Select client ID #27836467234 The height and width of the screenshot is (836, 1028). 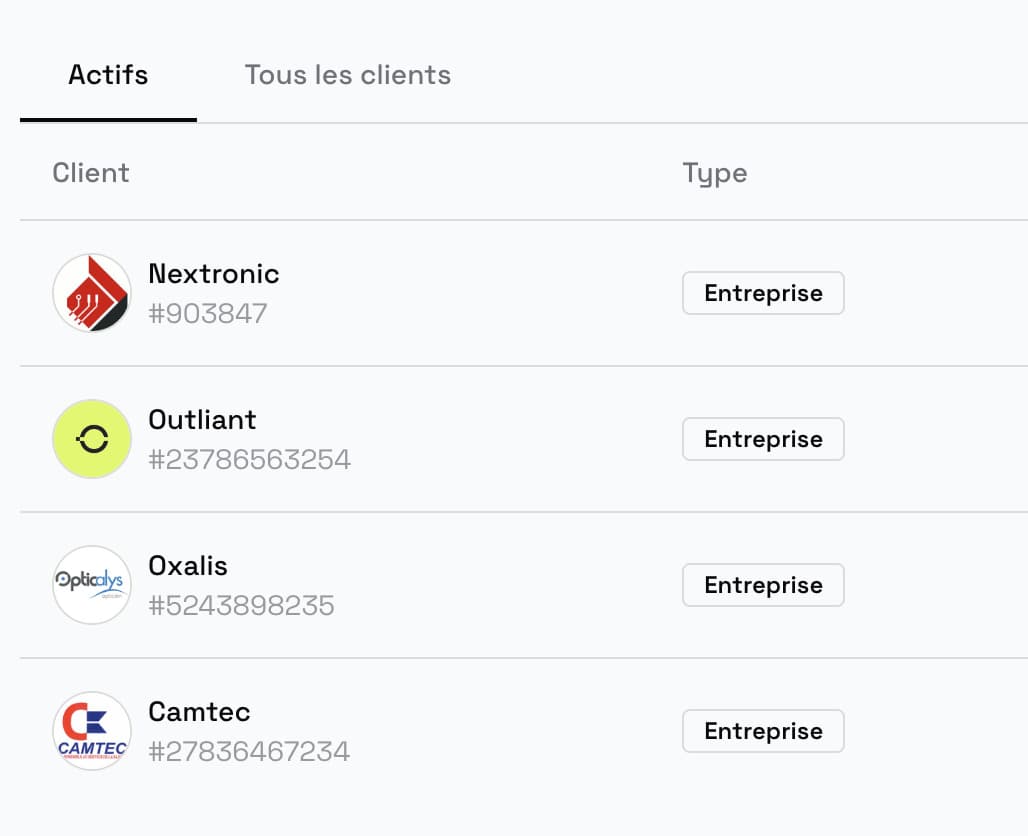pos(249,751)
